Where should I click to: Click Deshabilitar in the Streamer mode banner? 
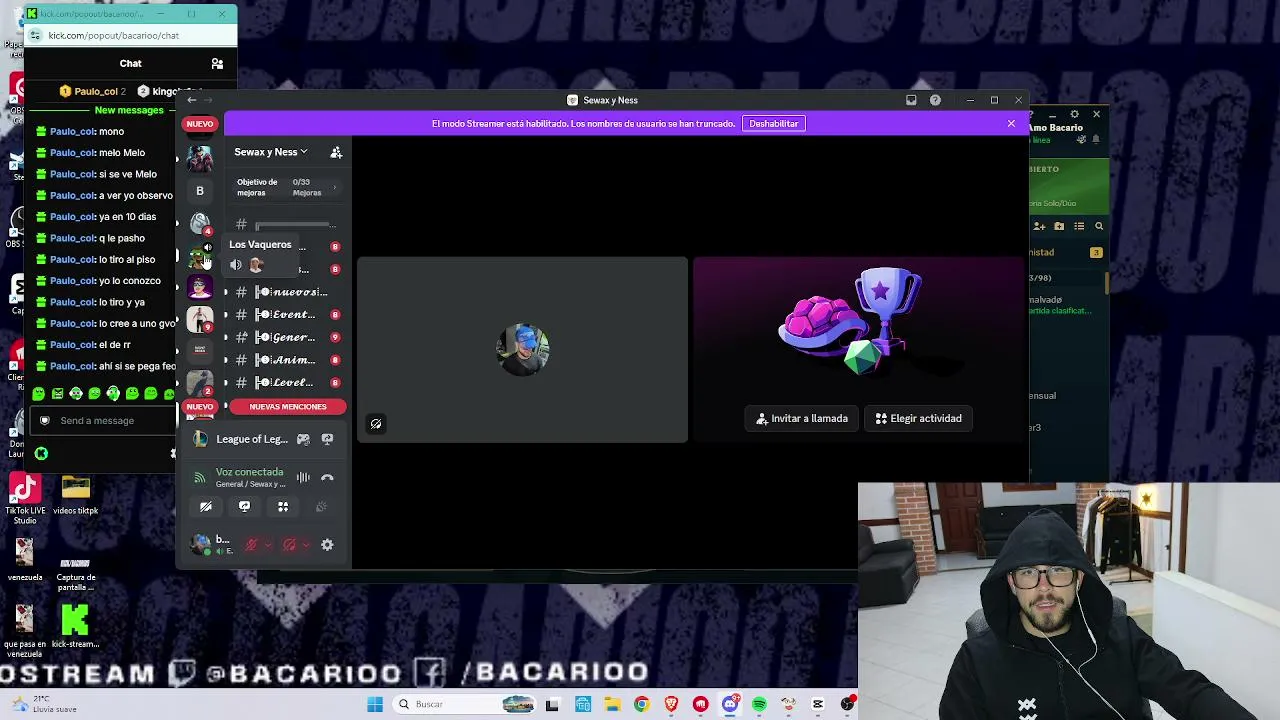point(774,124)
